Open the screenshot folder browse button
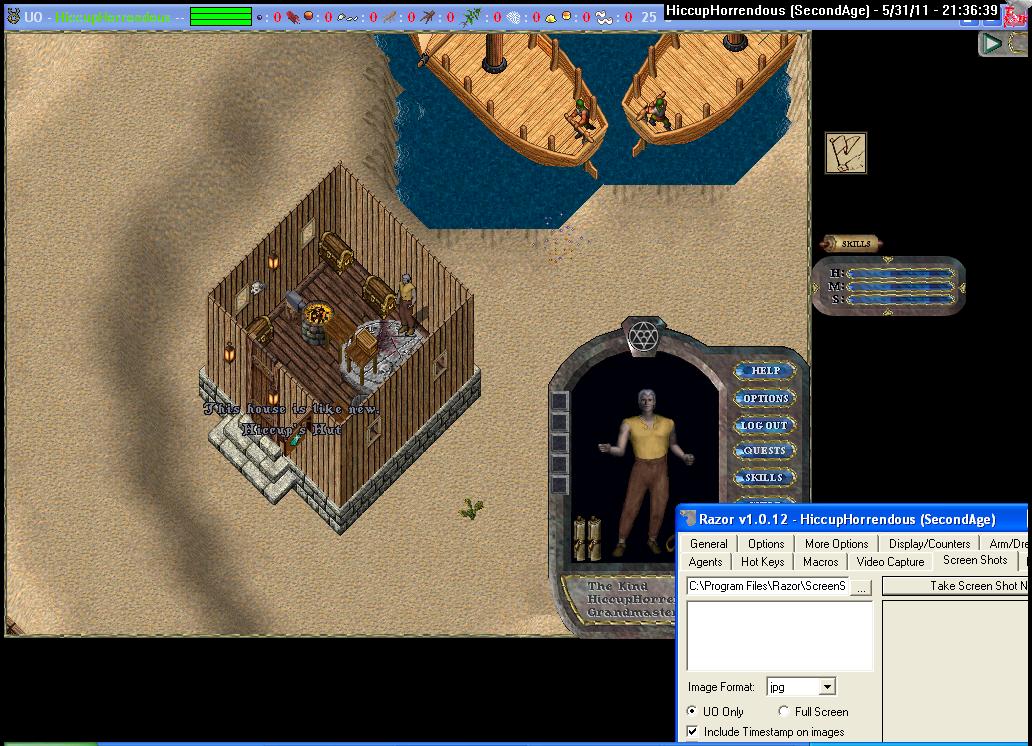Viewport: 1032px width, 746px height. [860, 586]
